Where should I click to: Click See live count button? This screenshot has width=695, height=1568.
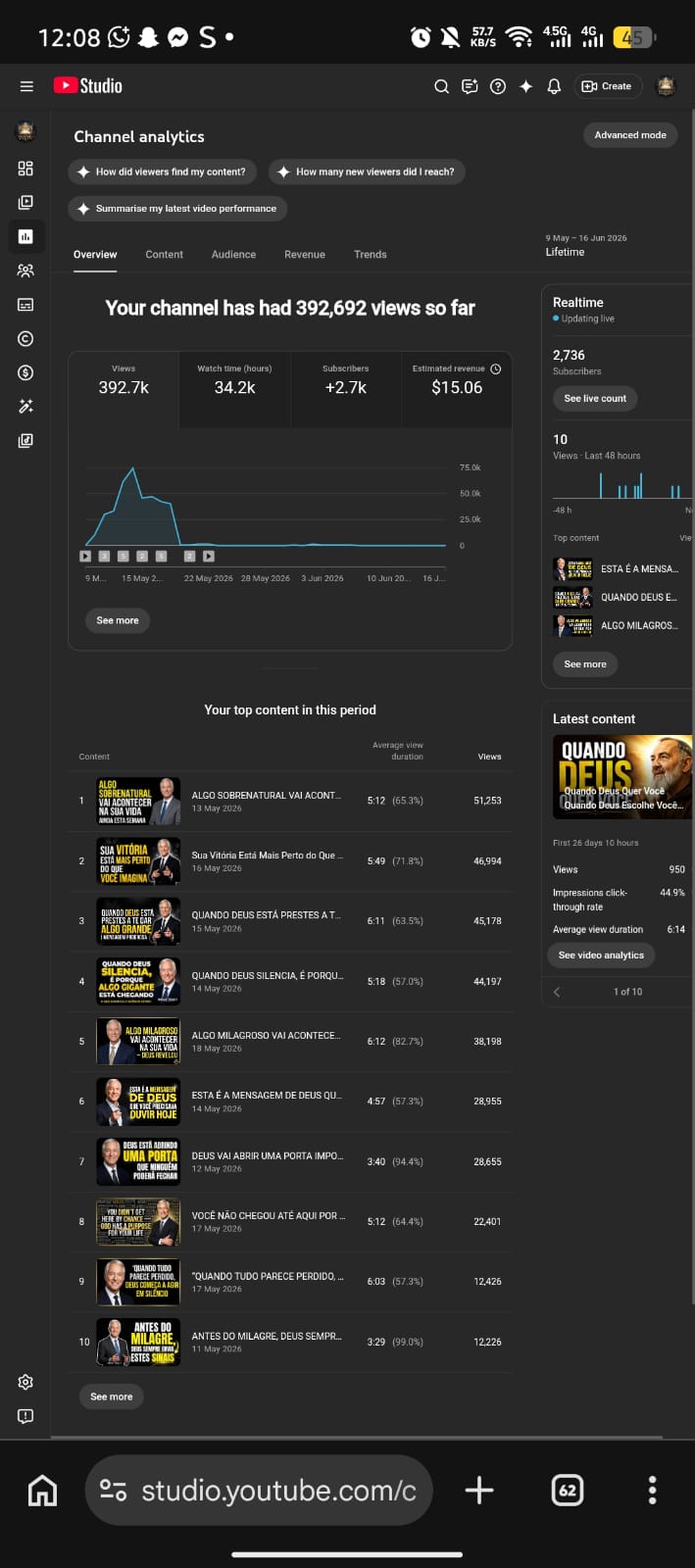(595, 399)
